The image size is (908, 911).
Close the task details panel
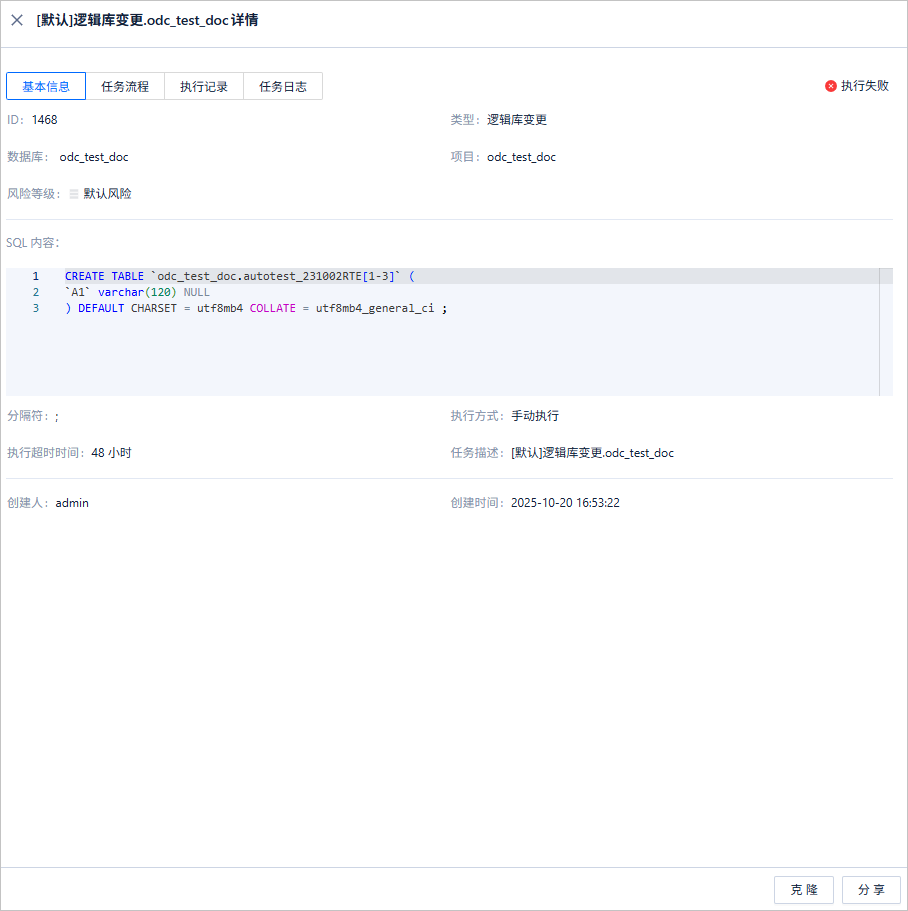pos(17,20)
